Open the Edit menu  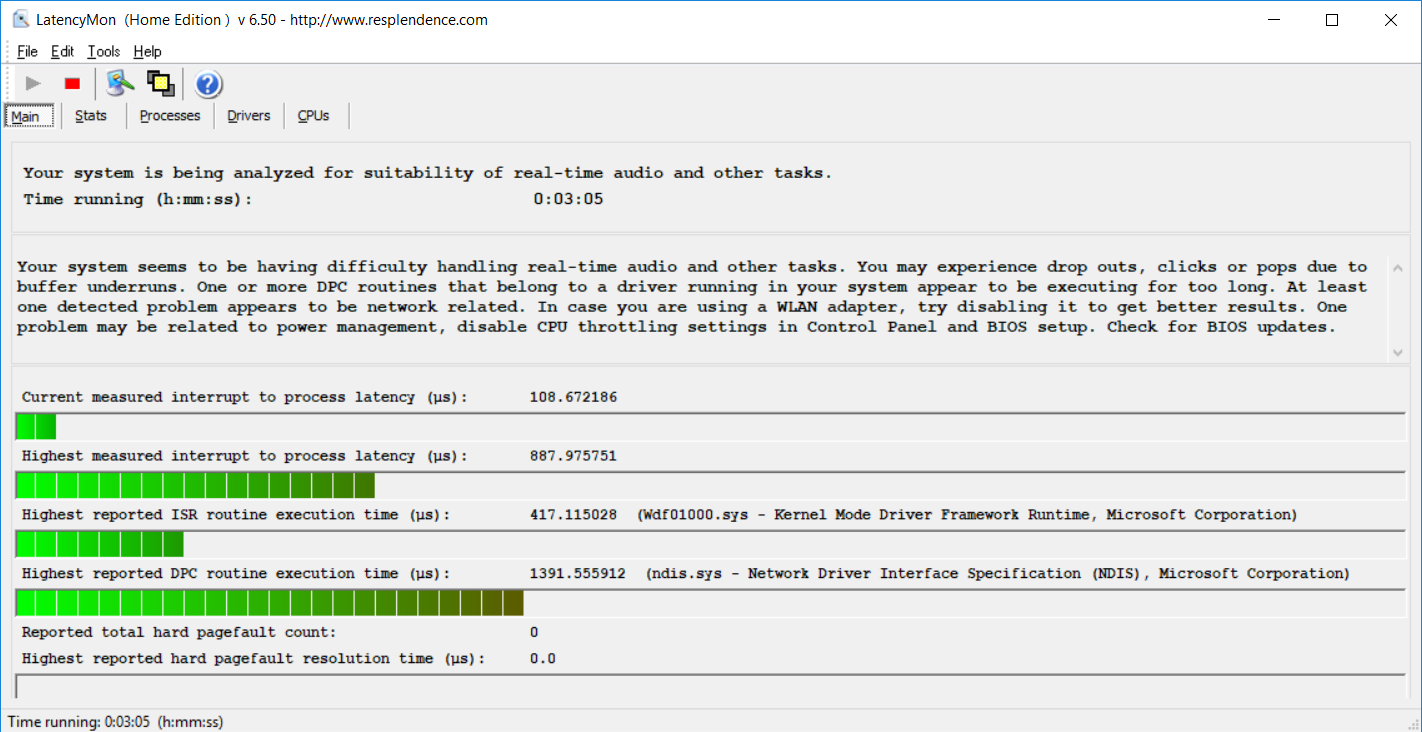pos(63,52)
